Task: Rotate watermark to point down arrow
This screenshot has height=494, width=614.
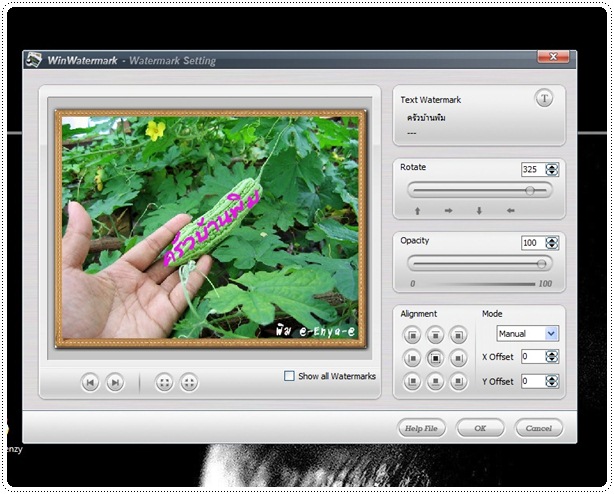Action: click(x=479, y=211)
